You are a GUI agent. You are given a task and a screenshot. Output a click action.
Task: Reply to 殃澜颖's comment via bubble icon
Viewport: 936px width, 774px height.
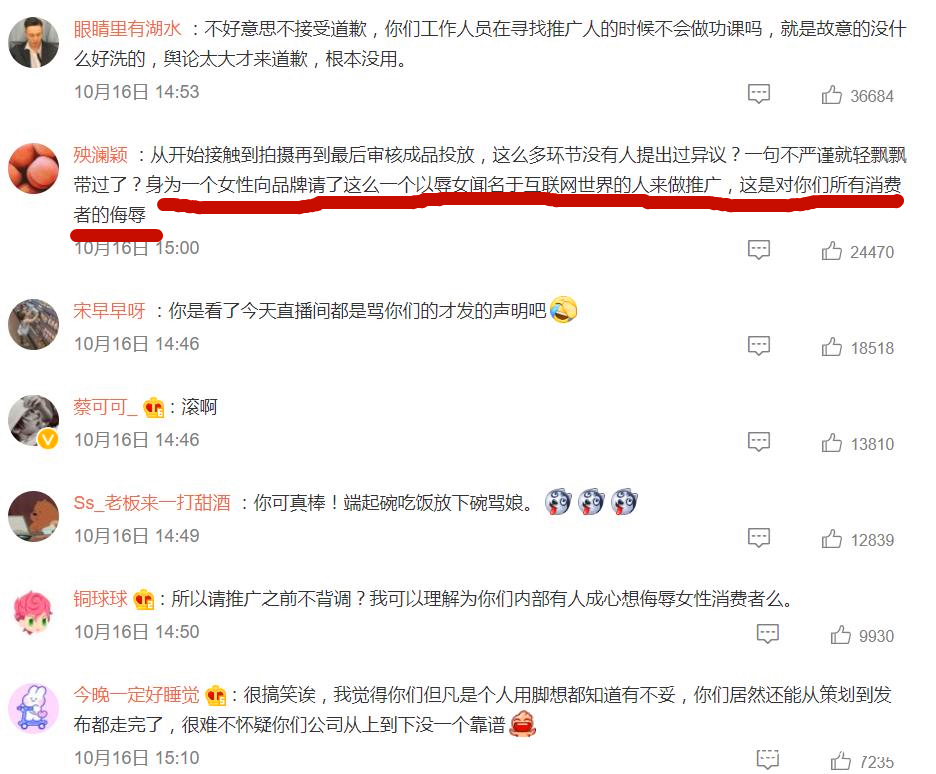[759, 249]
